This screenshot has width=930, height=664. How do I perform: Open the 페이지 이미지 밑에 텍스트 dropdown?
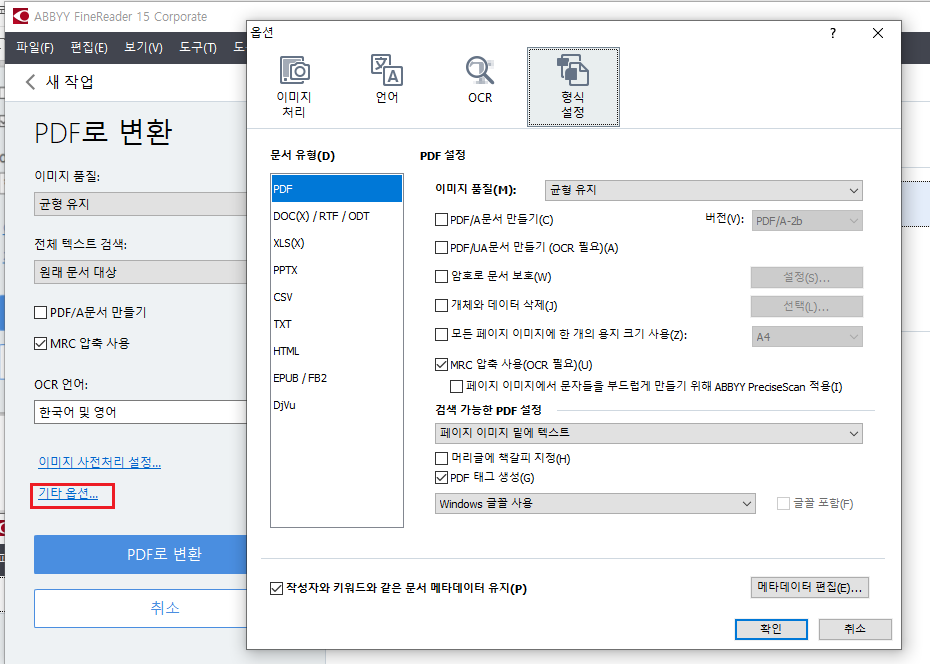point(648,433)
